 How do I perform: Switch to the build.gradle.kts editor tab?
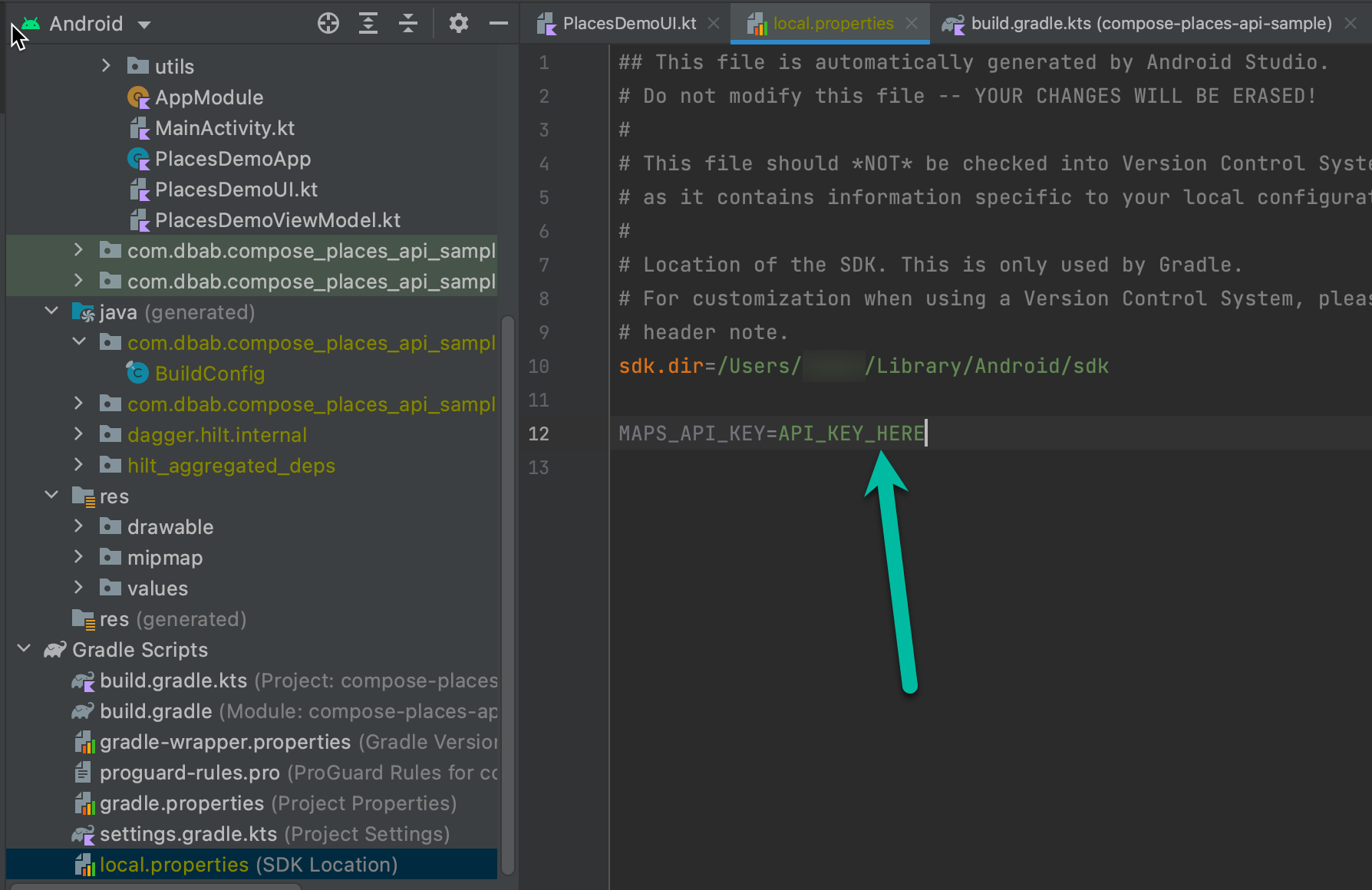(1128, 23)
